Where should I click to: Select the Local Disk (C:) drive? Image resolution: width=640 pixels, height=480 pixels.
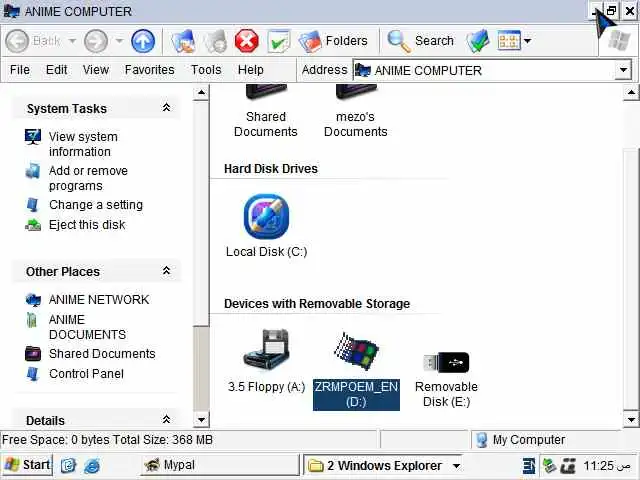tap(267, 226)
